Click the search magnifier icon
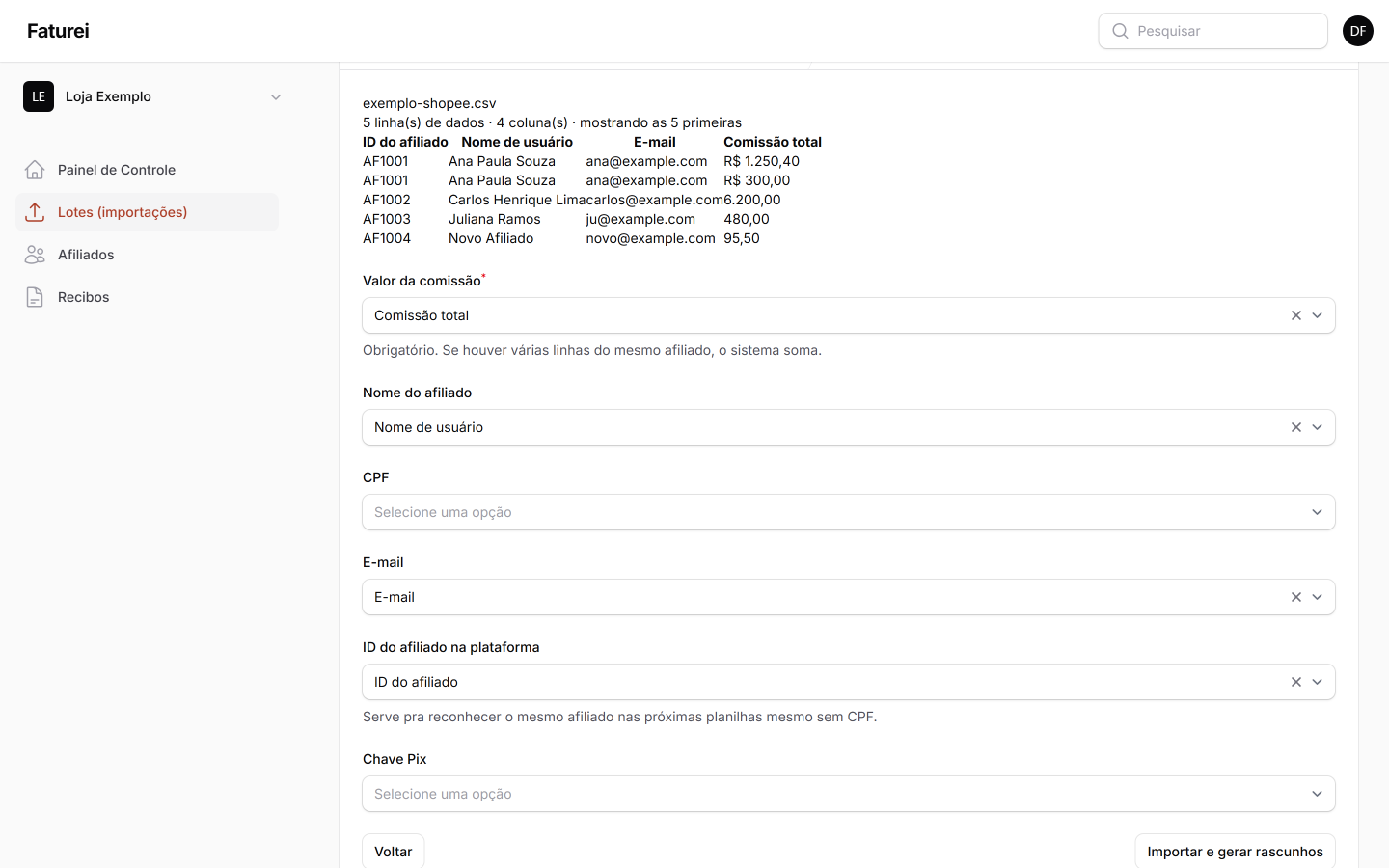This screenshot has height=868, width=1389. pyautogui.click(x=1120, y=31)
